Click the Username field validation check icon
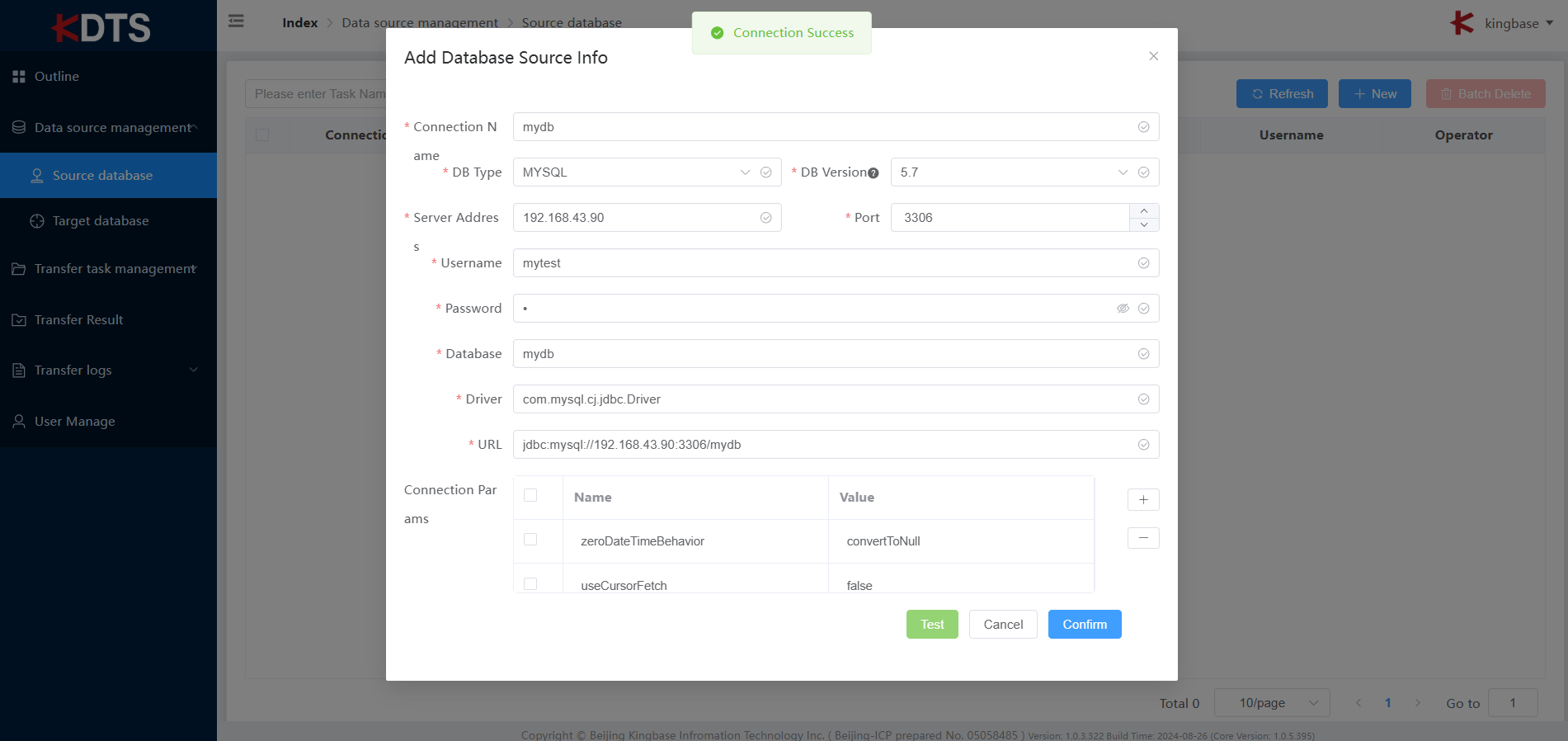Viewport: 1568px width, 741px height. [x=1144, y=263]
